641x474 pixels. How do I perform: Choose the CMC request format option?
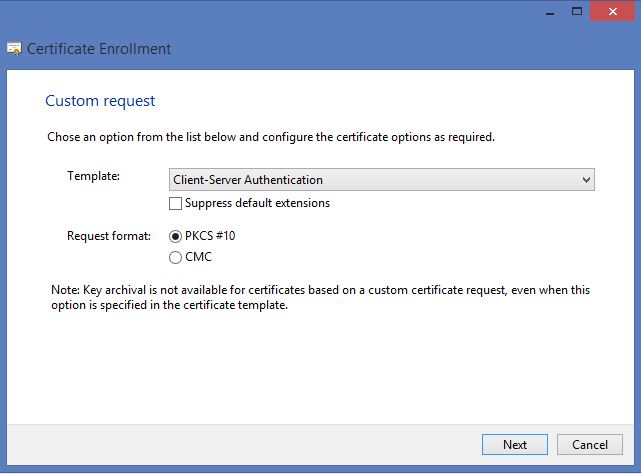pyautogui.click(x=176, y=257)
